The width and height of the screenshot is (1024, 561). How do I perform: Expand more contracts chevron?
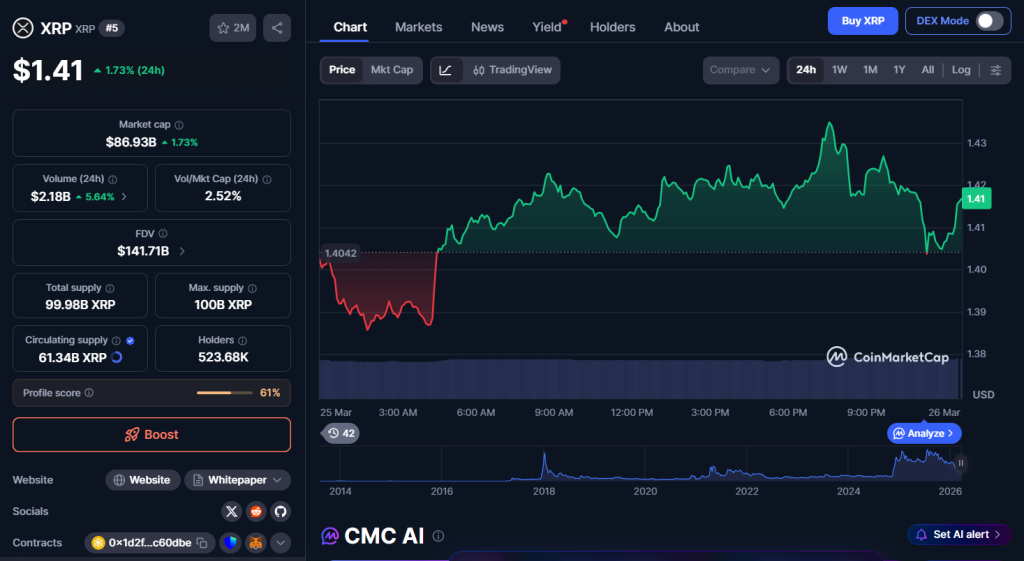280,543
